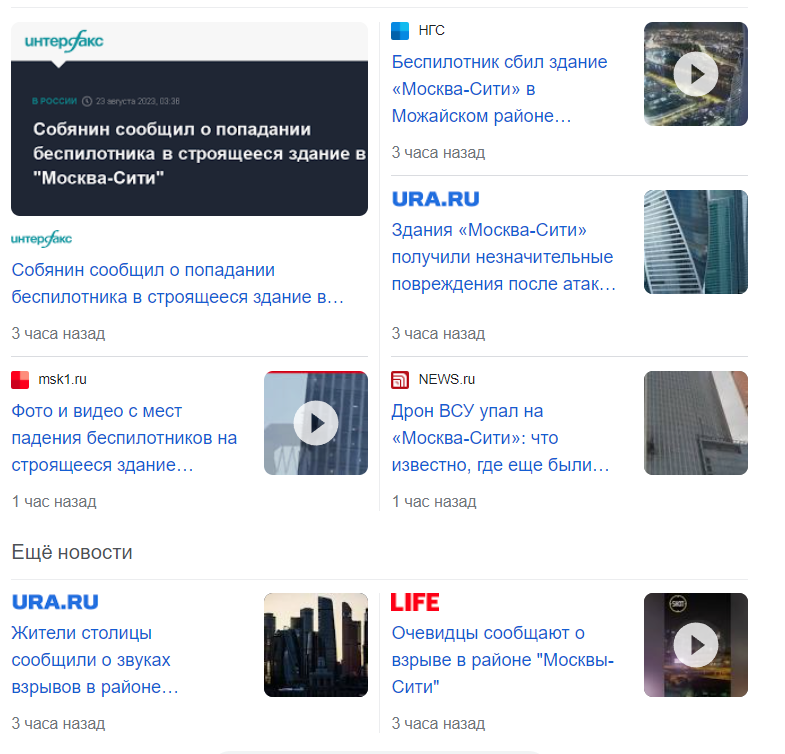Screen dimensions: 785x754
Task: Click the LIFE red logo
Action: click(x=415, y=602)
